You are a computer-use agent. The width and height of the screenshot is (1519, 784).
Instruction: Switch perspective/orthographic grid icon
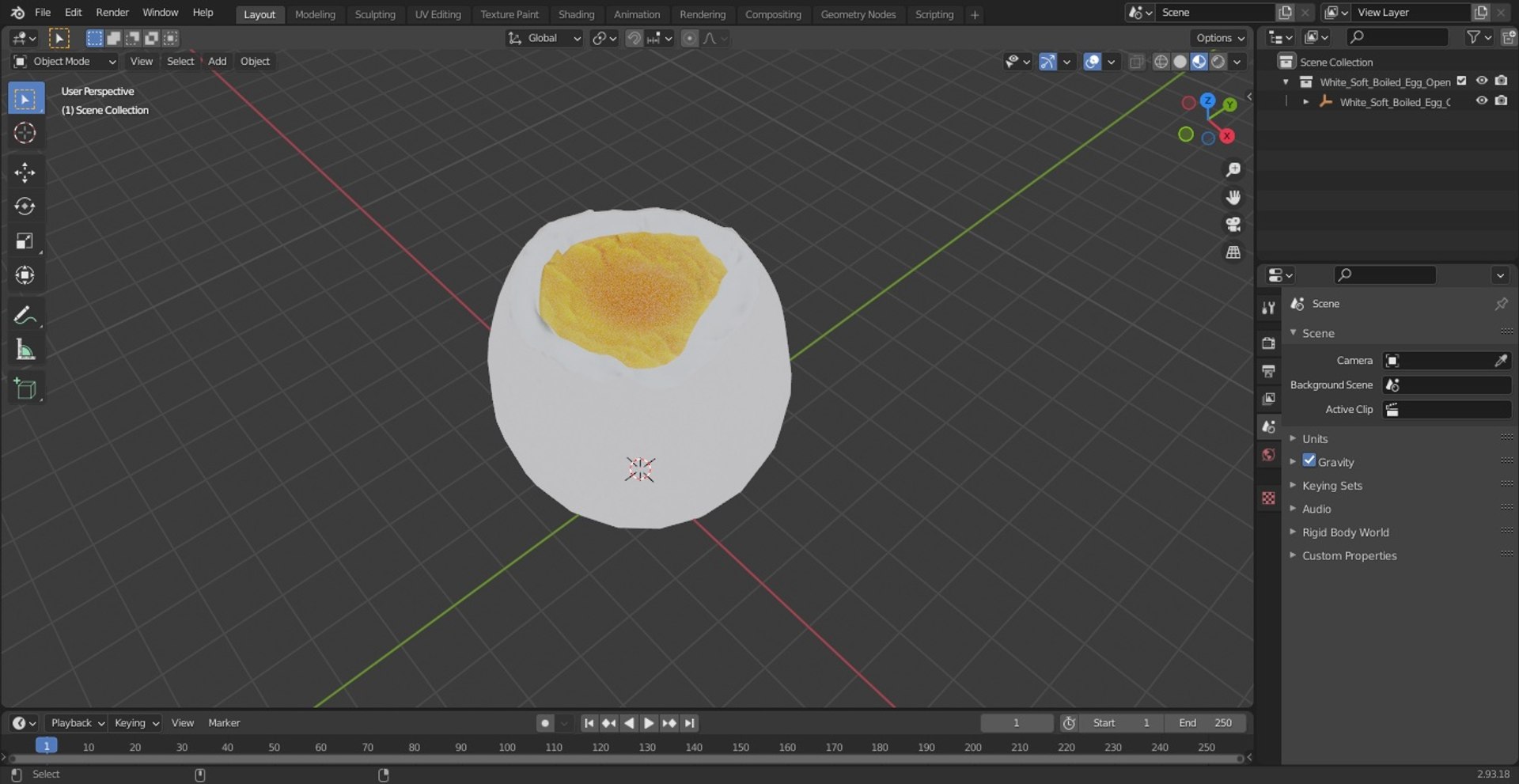pyautogui.click(x=1233, y=252)
